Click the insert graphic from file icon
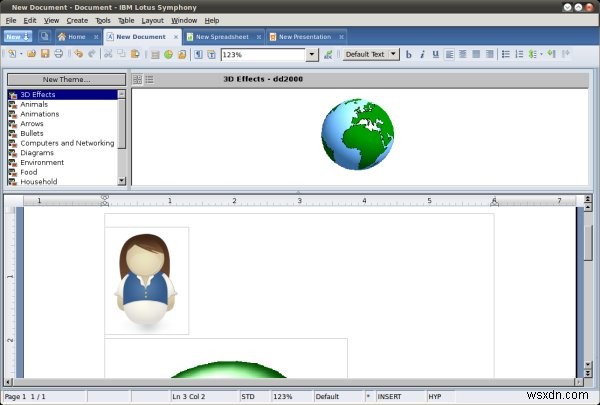The image size is (600, 405). 182,54
